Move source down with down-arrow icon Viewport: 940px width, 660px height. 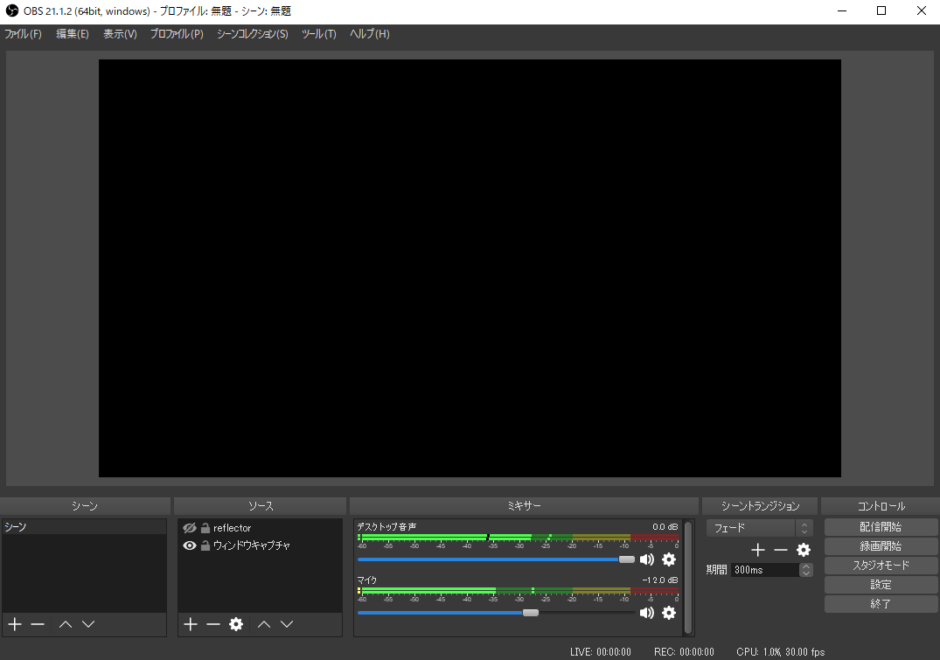(x=287, y=624)
